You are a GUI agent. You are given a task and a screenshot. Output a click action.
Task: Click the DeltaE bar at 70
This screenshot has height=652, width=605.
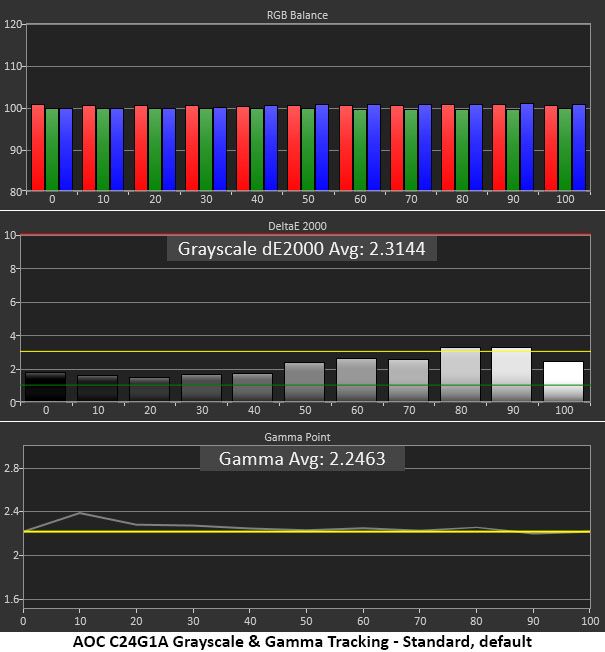click(408, 380)
